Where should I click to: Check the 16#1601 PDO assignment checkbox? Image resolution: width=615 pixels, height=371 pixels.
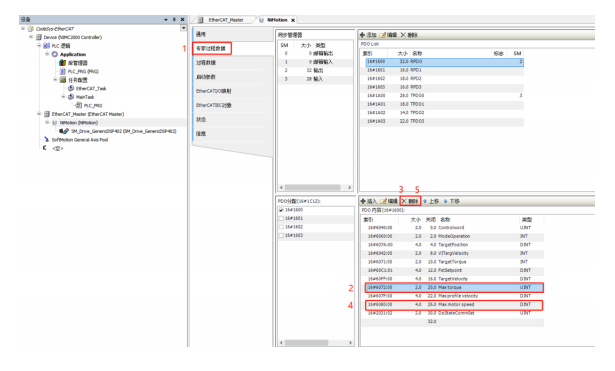click(281, 218)
